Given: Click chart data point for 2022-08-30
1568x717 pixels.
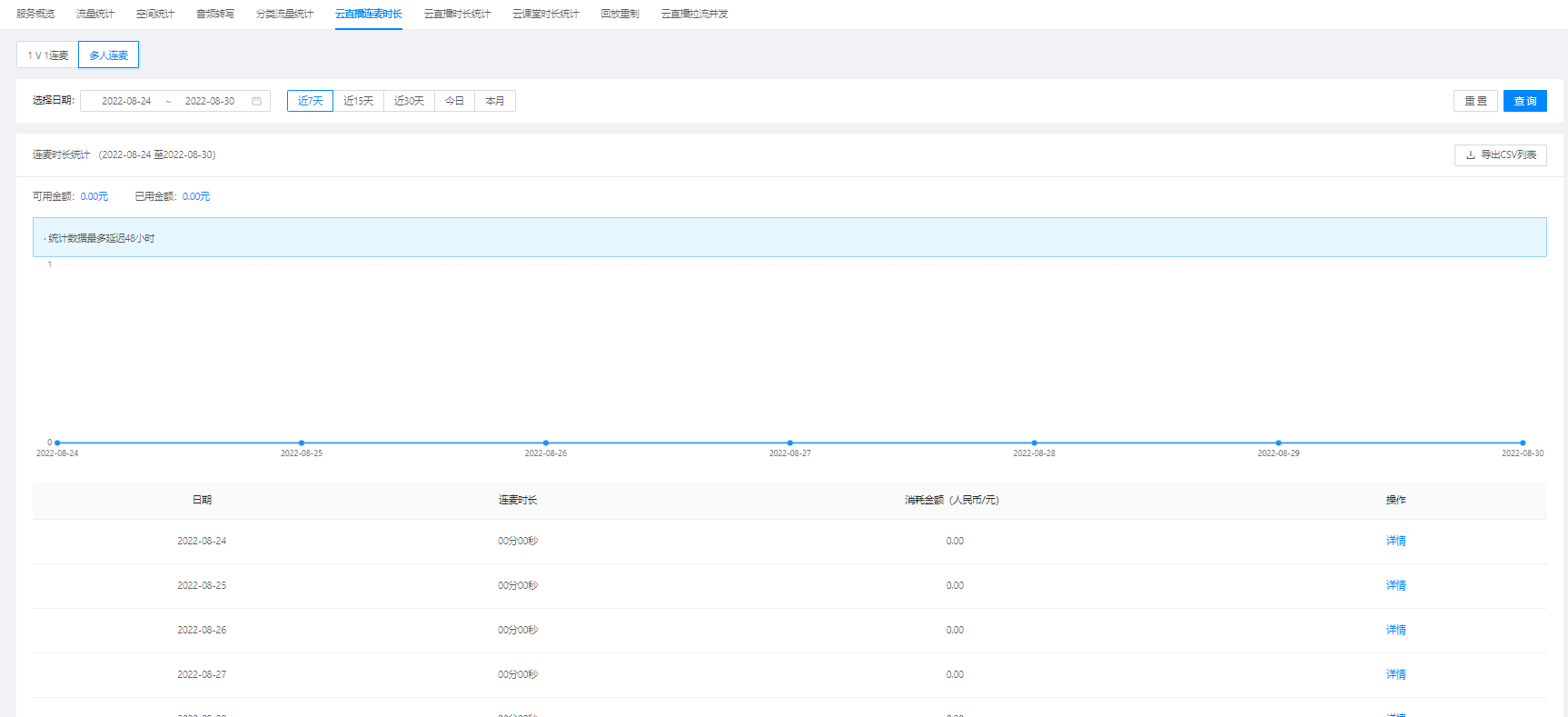Looking at the screenshot, I should click(1523, 443).
